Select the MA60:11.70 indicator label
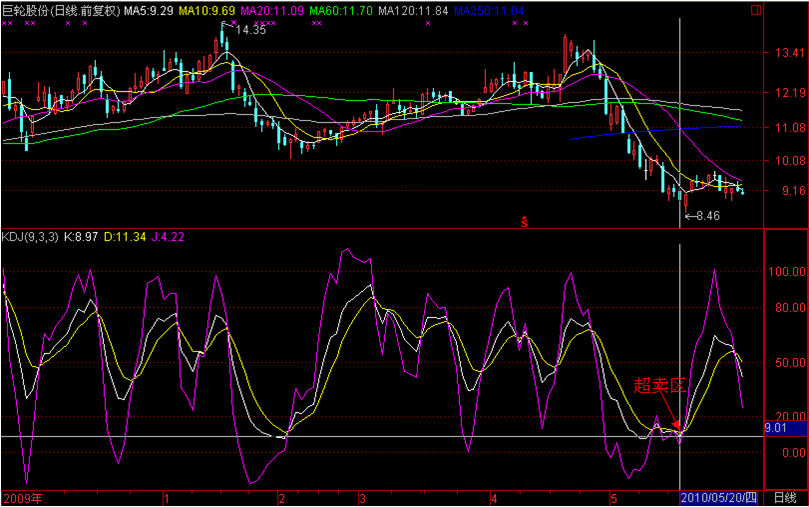The width and height of the screenshot is (810, 507). [x=341, y=11]
